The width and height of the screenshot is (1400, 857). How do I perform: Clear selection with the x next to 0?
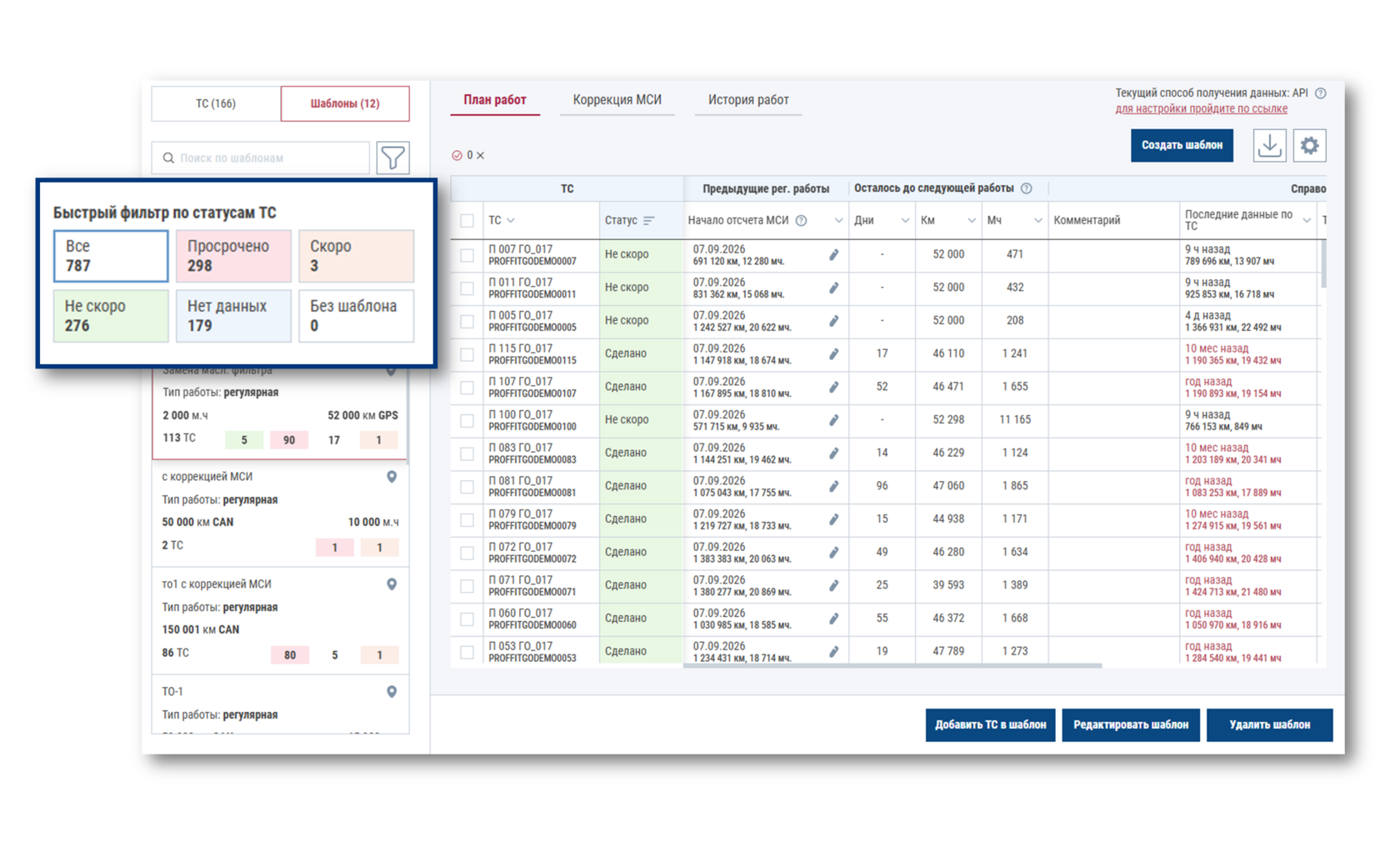point(481,156)
